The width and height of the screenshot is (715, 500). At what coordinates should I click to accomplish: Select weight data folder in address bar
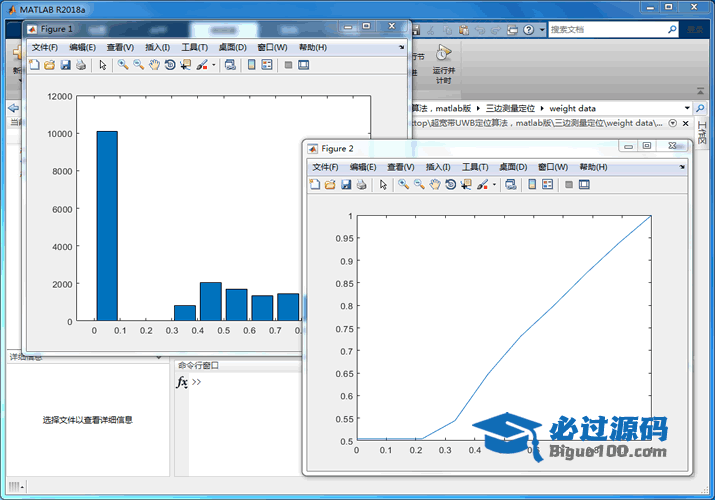point(573,108)
